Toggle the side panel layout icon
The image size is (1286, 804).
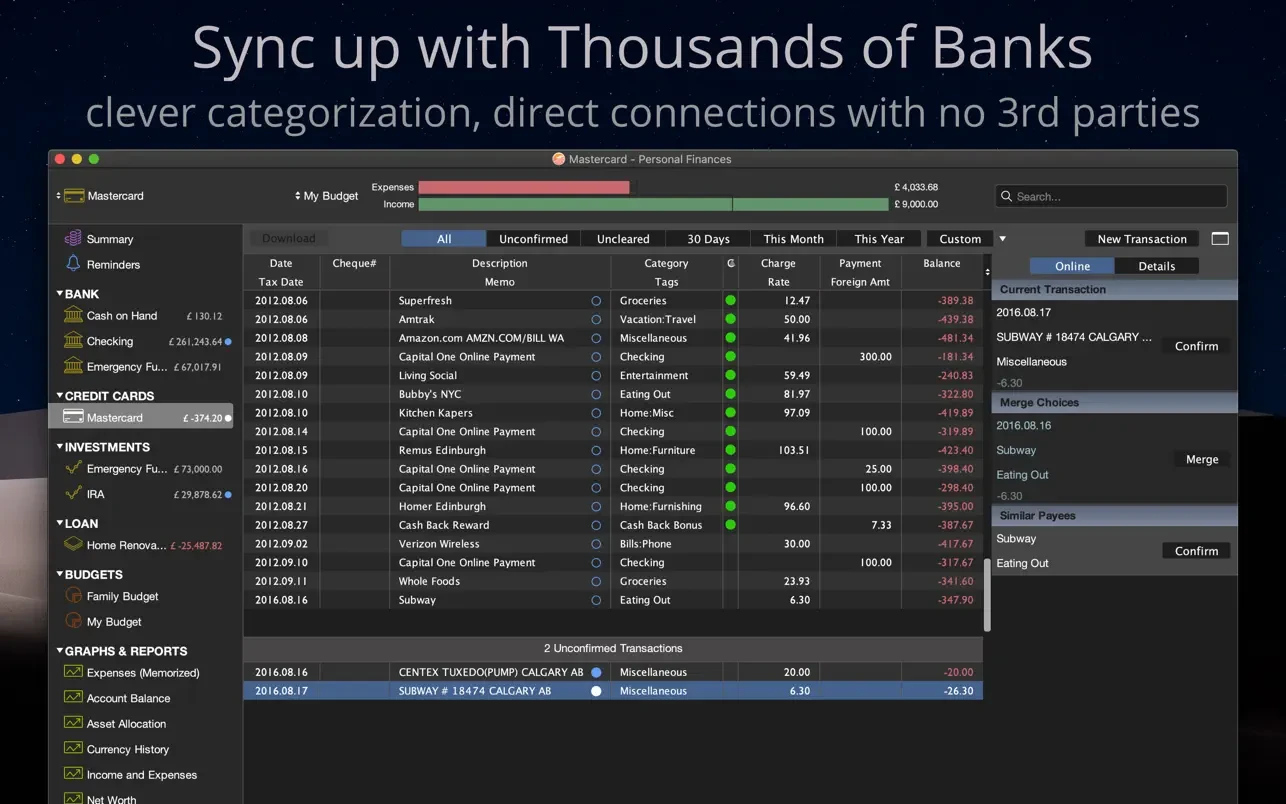click(x=1219, y=239)
